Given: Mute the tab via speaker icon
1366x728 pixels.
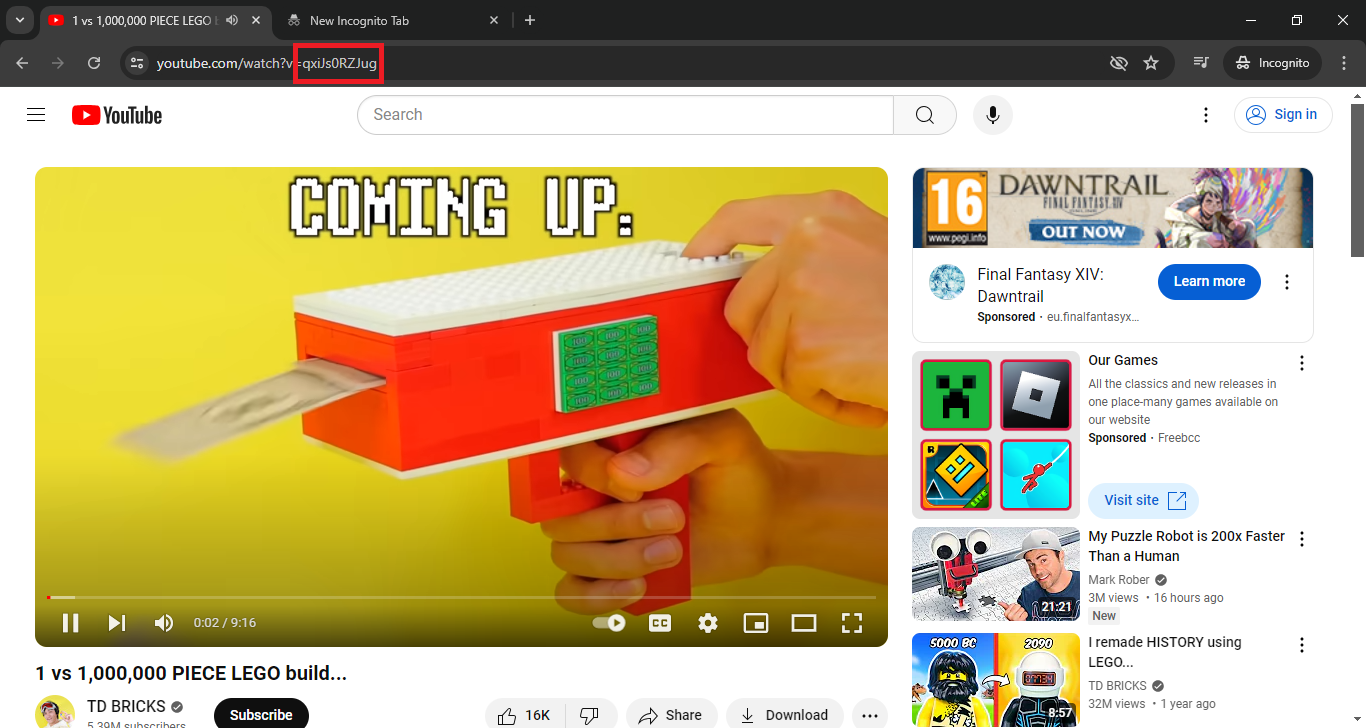Looking at the screenshot, I should pos(232,21).
